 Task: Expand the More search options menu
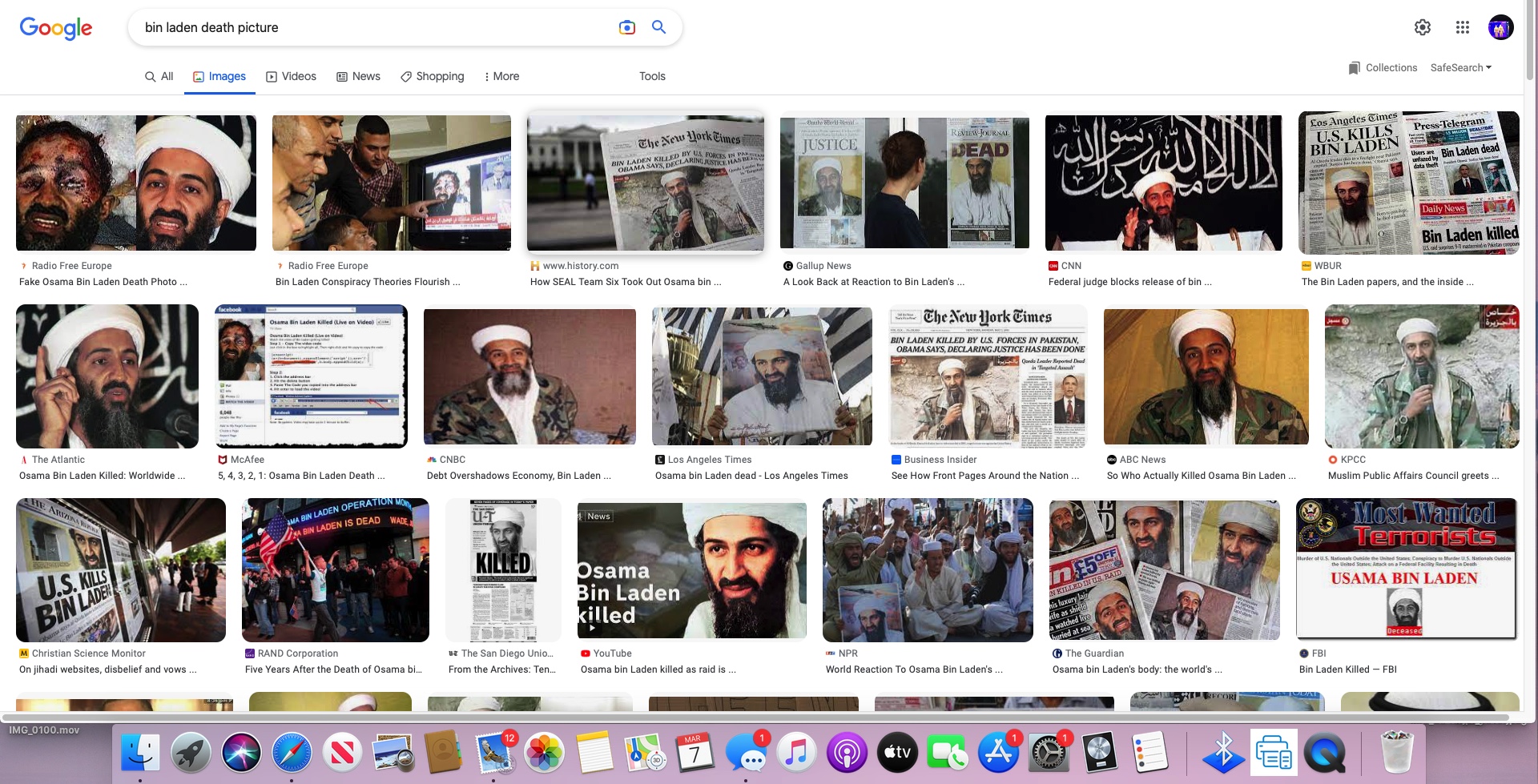(x=501, y=76)
